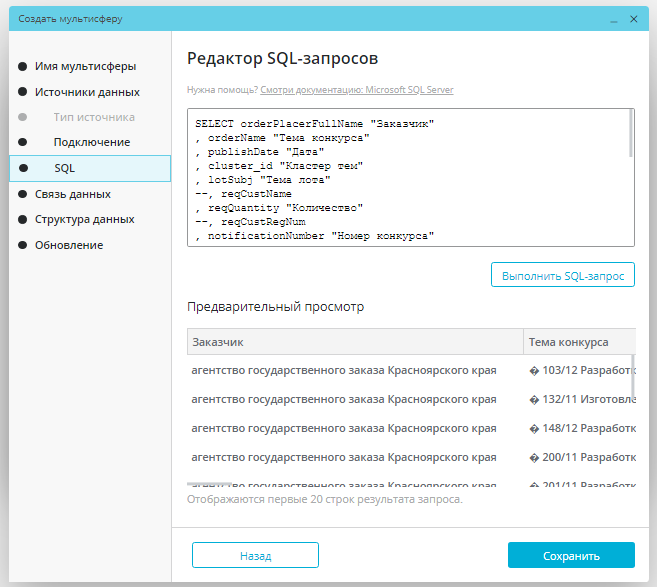Run query with Выполнить SQL-запрос button
Screen dimensions: 657x587
(x=563, y=275)
